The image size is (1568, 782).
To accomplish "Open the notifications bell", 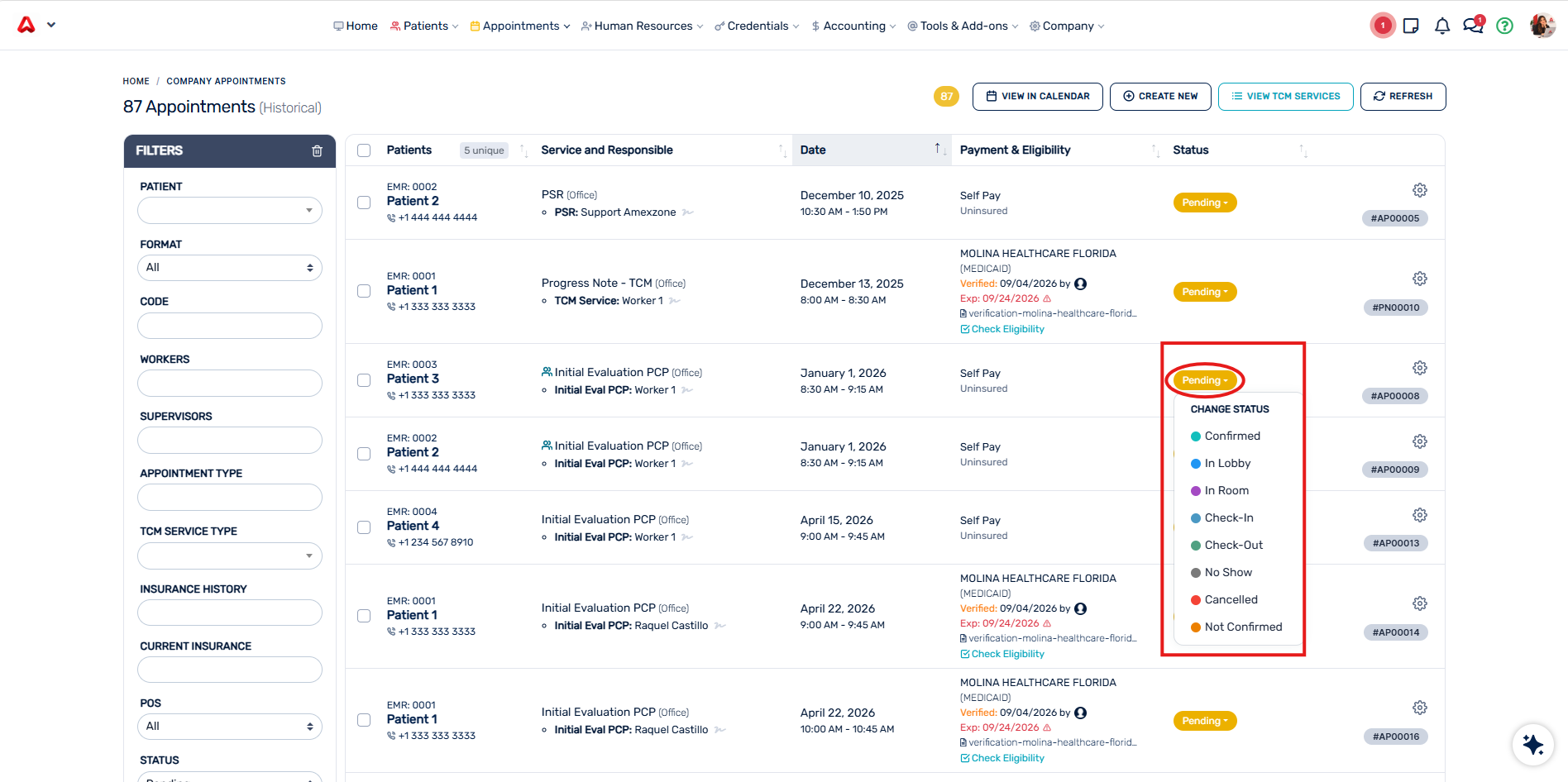I will coord(1442,26).
